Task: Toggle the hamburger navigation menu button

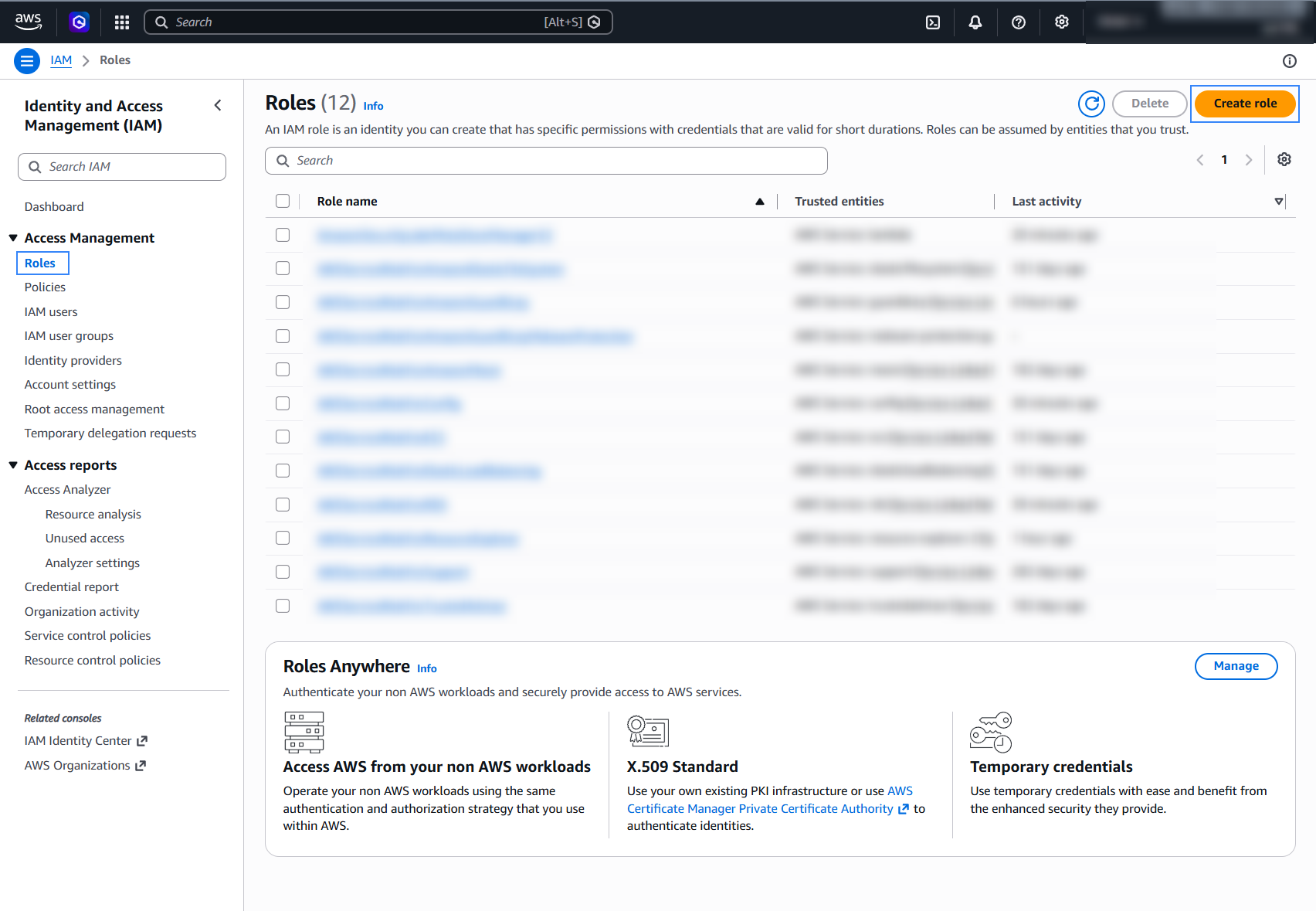Action: (x=27, y=61)
